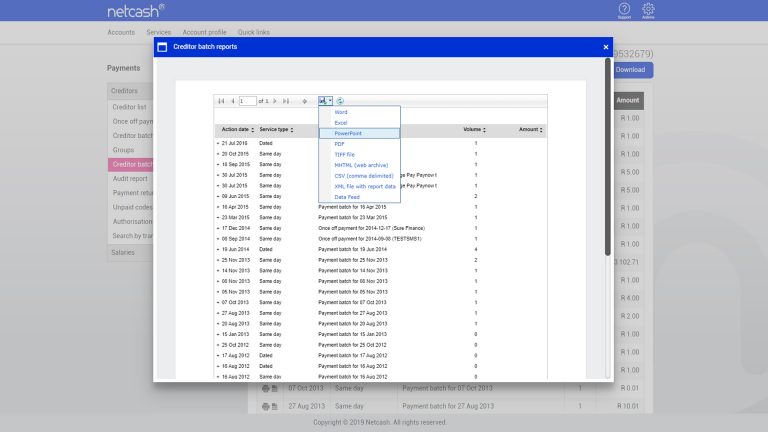Click 'Payment batch for 25 Nov 2013' in the dialog
This screenshot has width=768, height=432.
pos(353,260)
